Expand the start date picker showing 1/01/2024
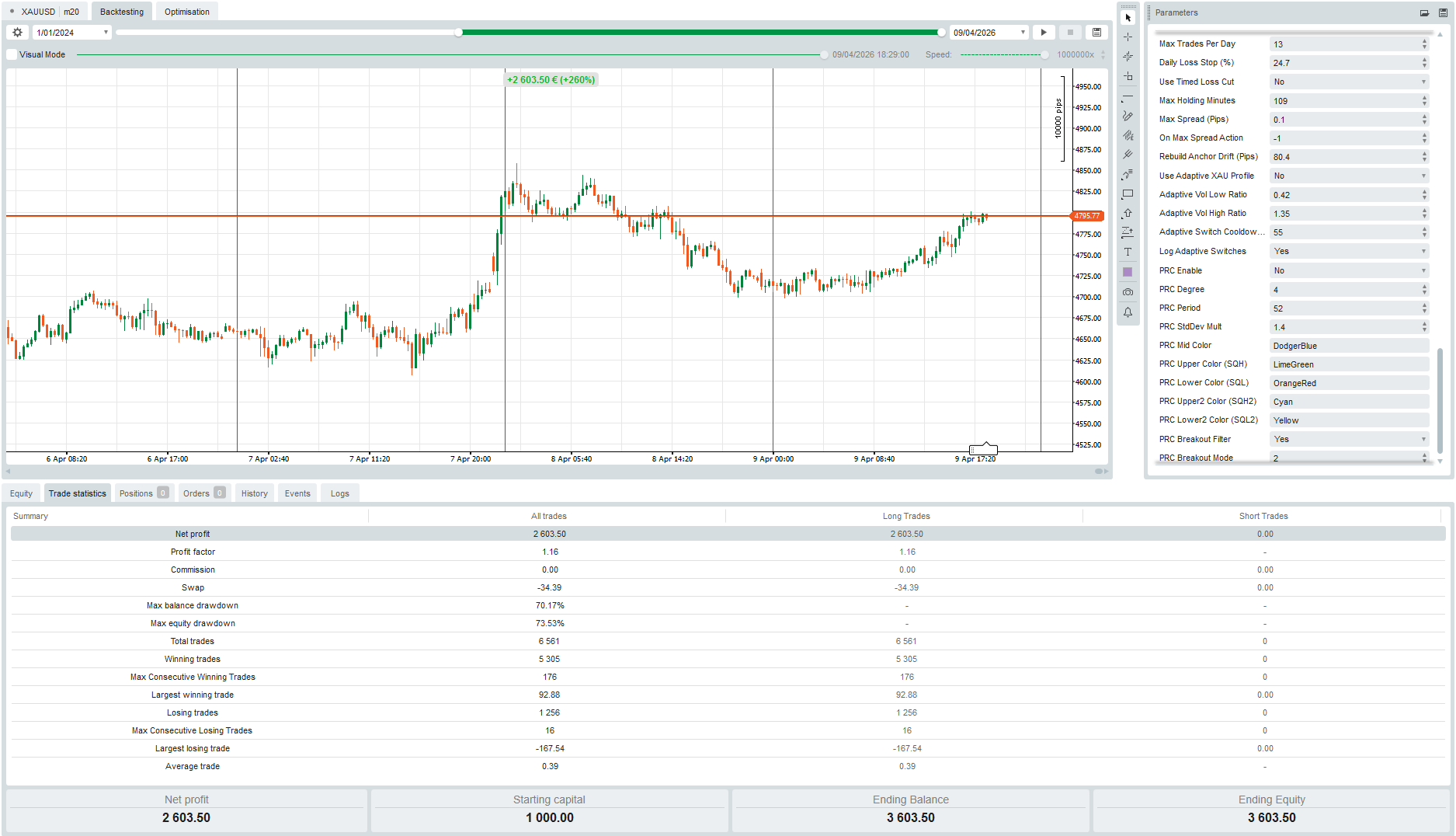The width and height of the screenshot is (1456, 836). click(106, 32)
